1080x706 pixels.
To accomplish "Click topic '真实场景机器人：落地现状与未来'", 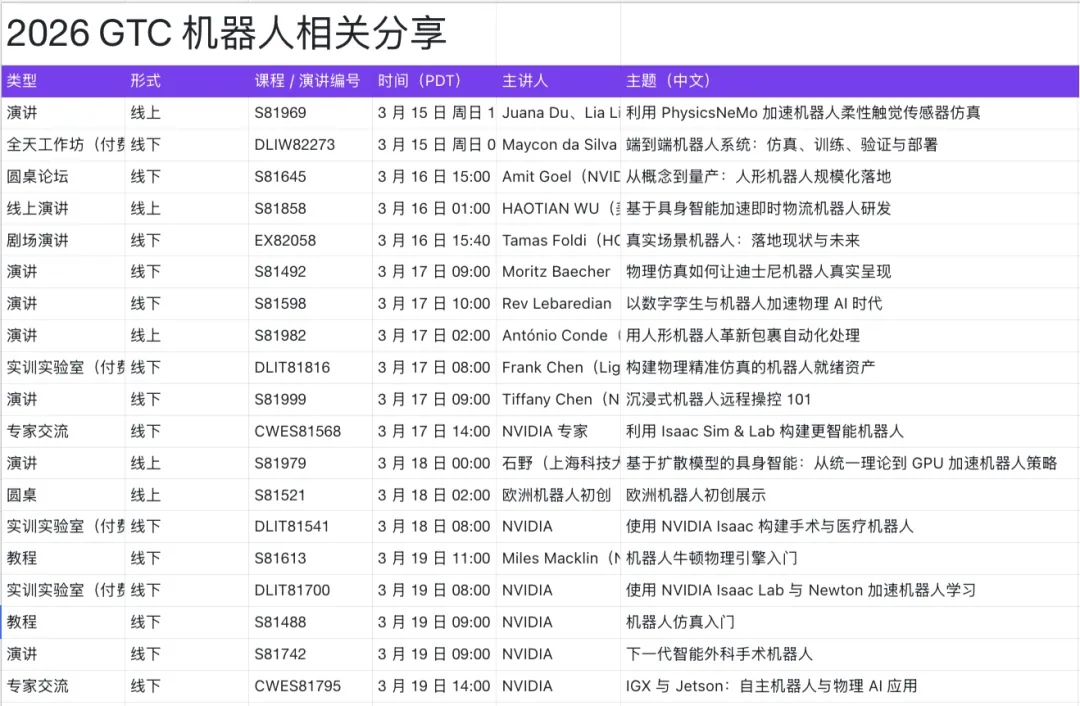I will click(743, 240).
